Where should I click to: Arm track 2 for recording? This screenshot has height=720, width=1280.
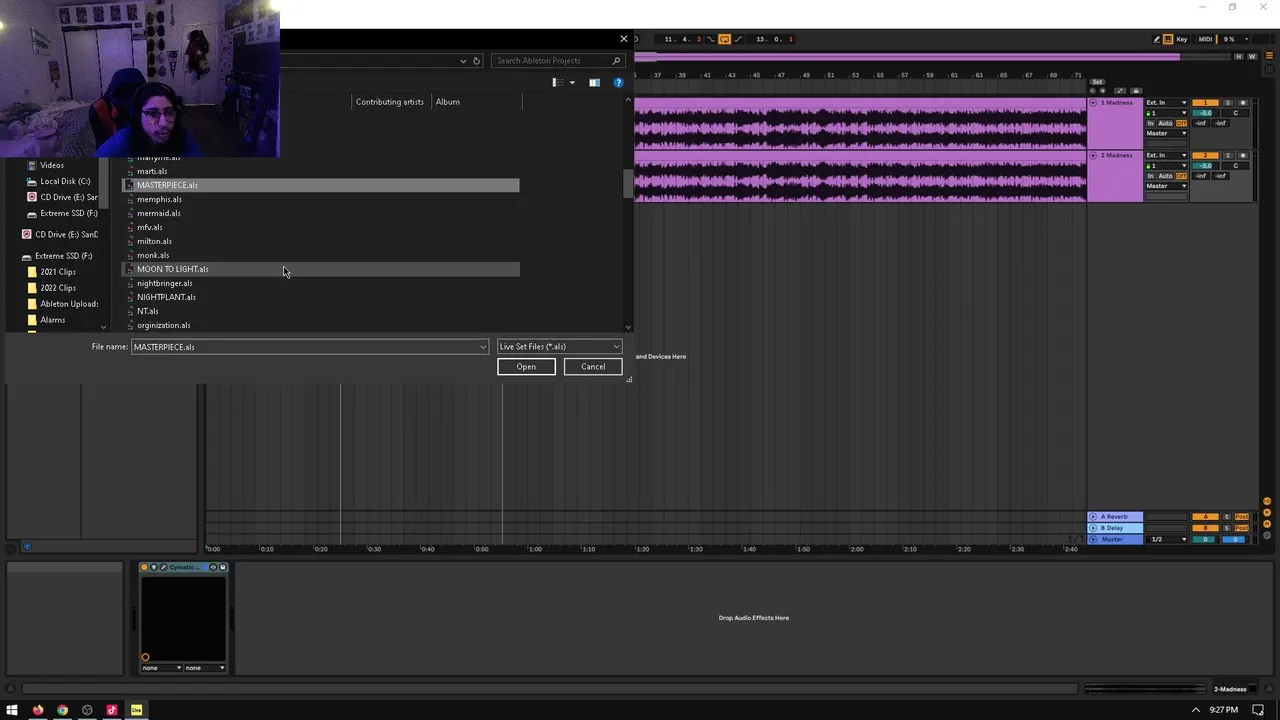click(1243, 155)
